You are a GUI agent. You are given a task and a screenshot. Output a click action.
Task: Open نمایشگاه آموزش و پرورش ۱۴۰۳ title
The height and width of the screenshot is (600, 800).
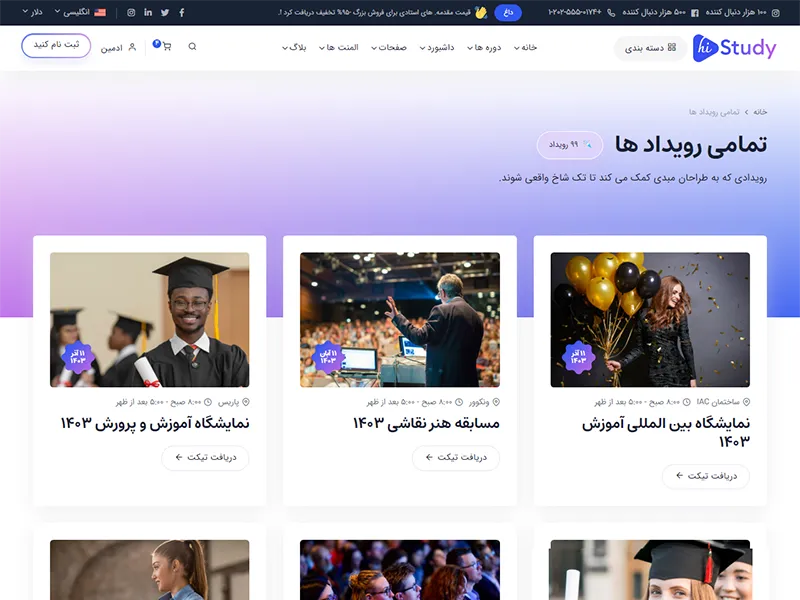coord(155,423)
